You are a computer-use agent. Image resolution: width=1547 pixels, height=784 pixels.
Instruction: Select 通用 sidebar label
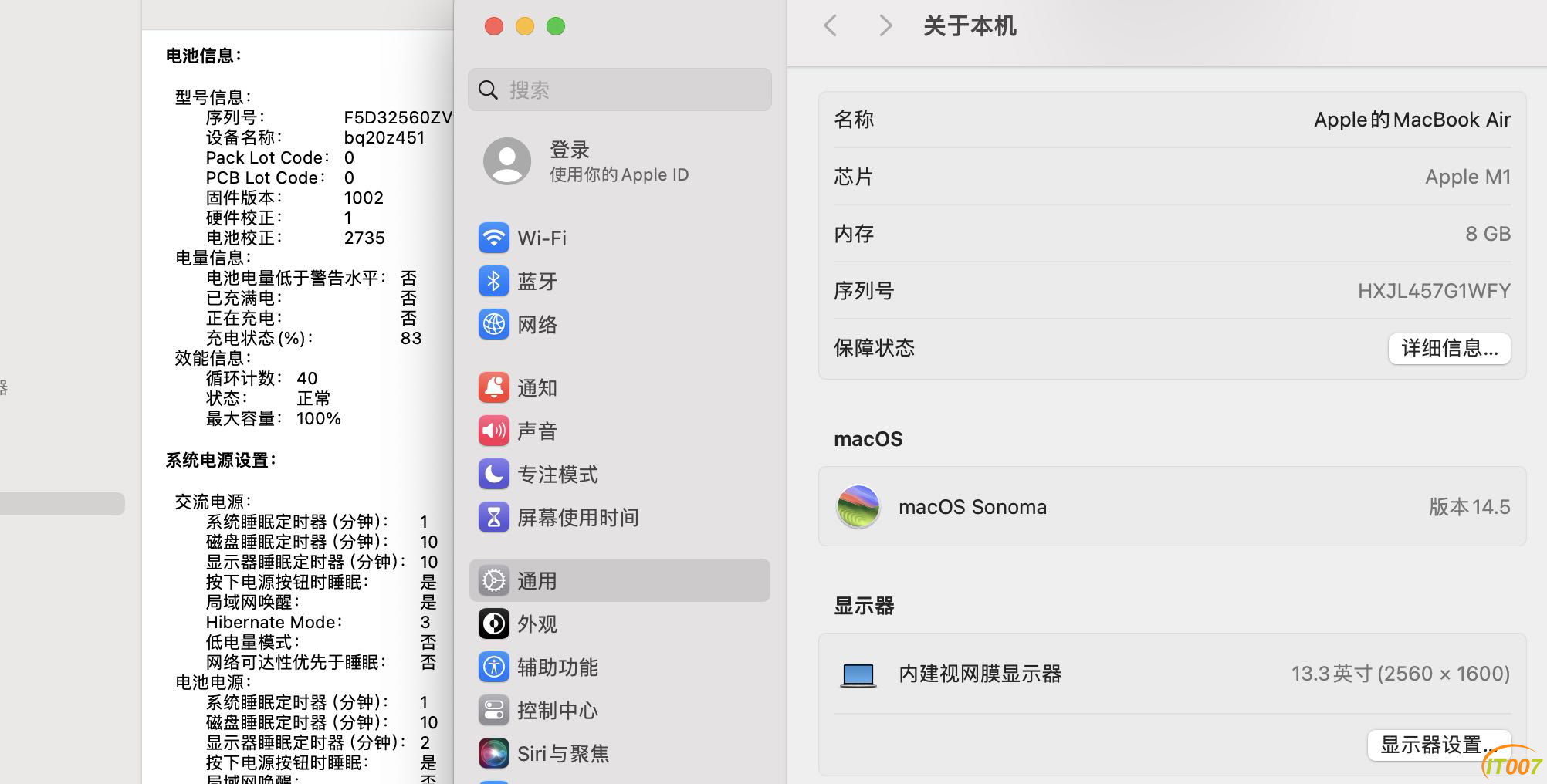coord(537,580)
